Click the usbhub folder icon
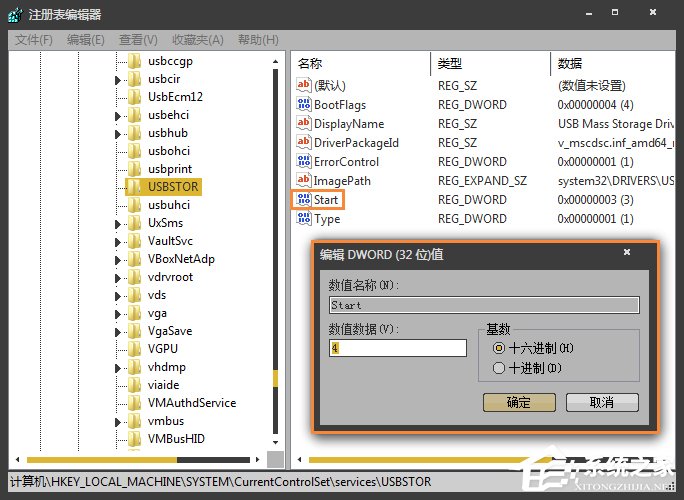The width and height of the screenshot is (684, 500). (x=134, y=133)
